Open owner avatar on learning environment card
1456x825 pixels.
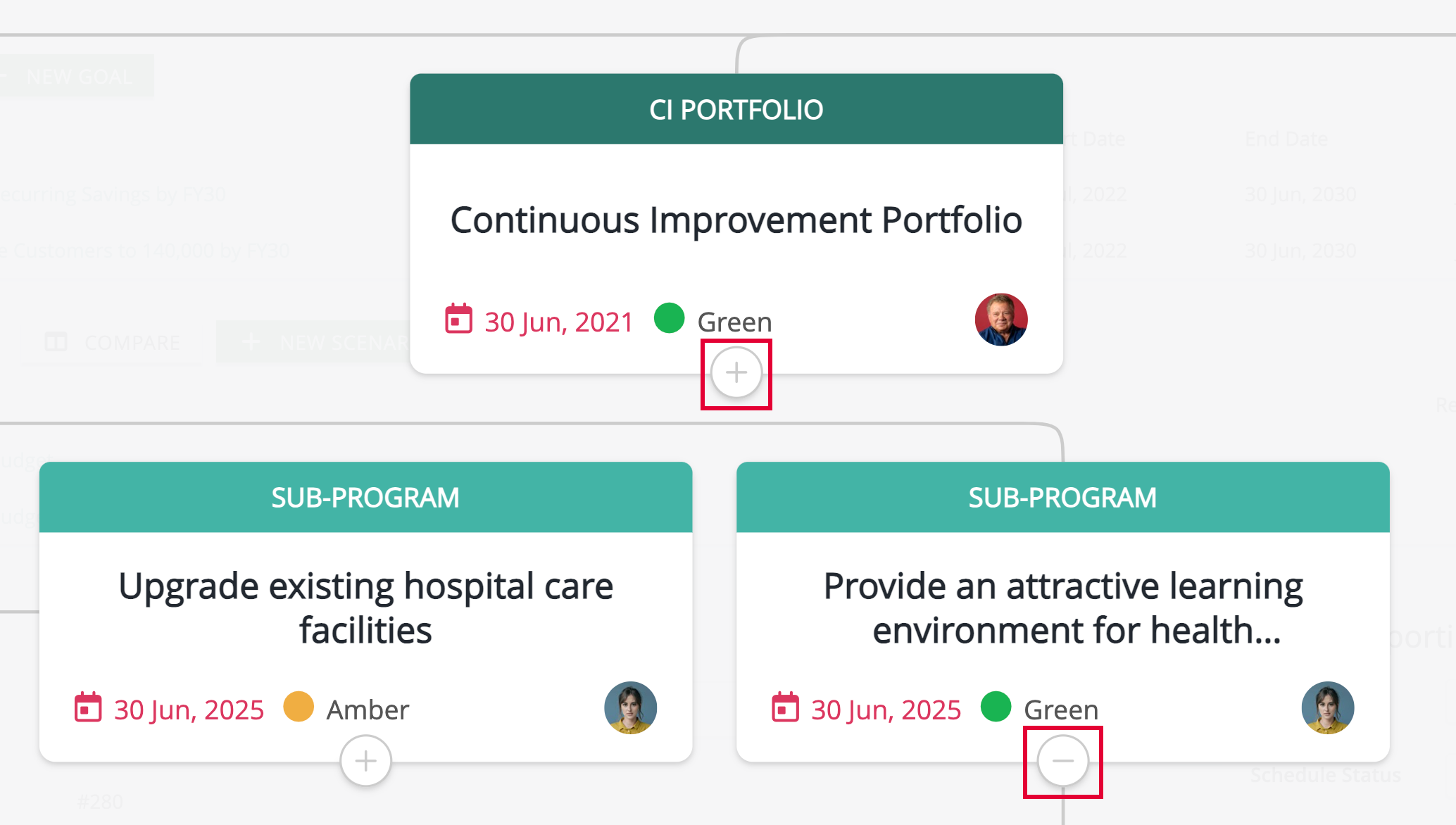tap(1327, 707)
